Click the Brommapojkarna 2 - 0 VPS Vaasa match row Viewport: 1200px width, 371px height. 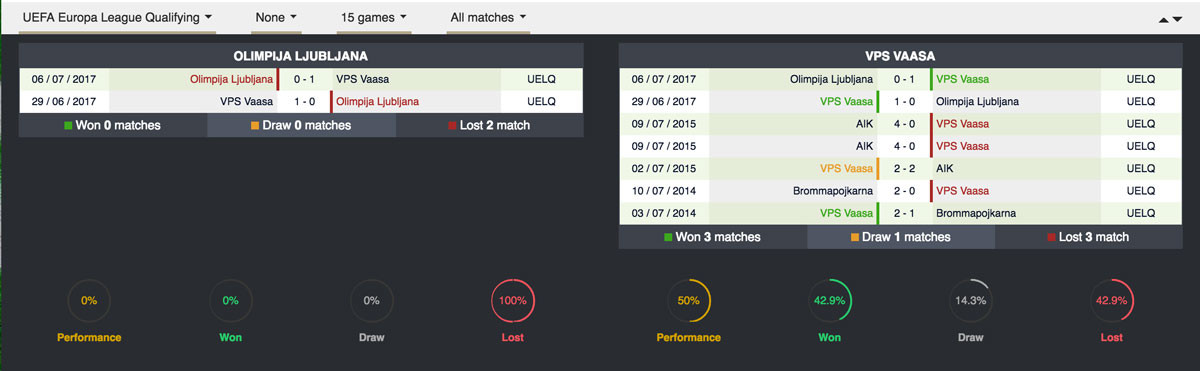pos(901,191)
